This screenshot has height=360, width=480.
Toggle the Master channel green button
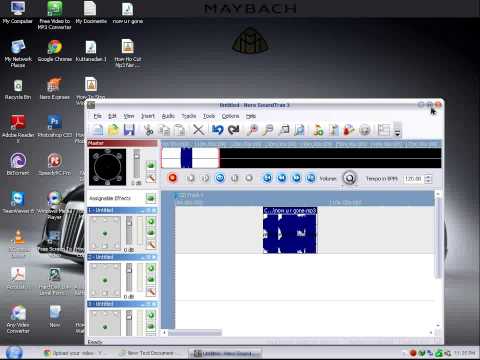[151, 165]
